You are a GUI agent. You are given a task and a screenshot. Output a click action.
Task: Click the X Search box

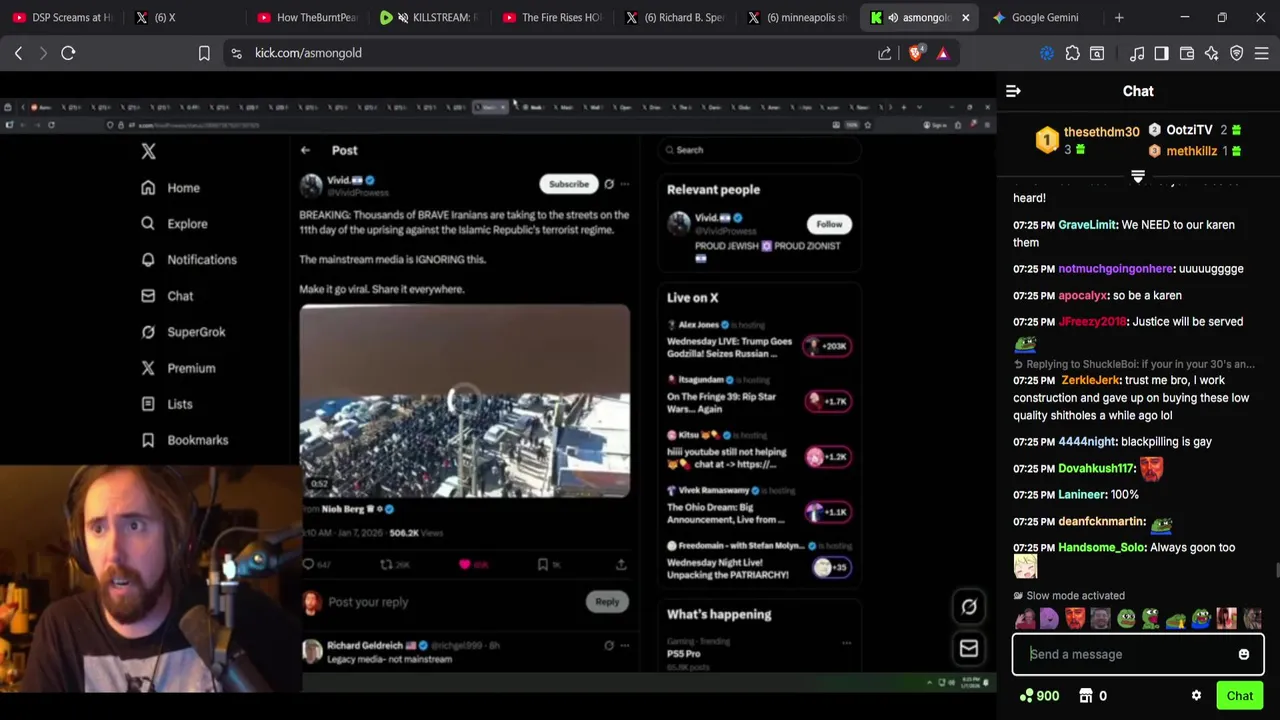(760, 150)
